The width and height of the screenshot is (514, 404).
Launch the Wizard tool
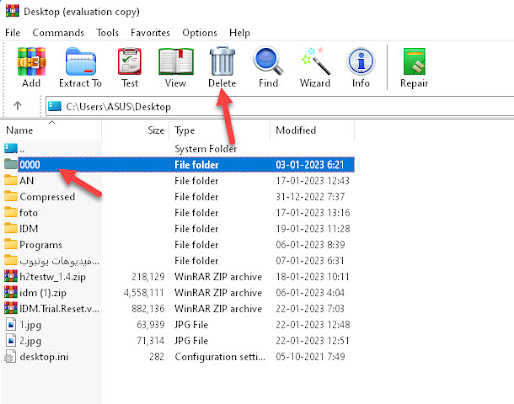click(315, 67)
